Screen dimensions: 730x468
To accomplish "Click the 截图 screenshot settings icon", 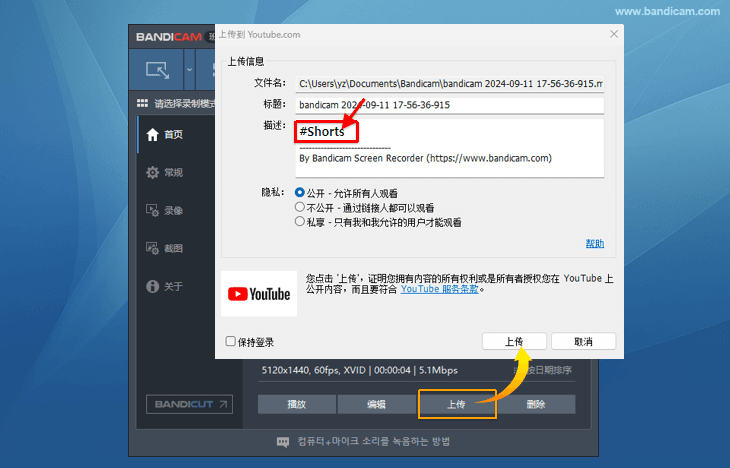I will click(x=152, y=248).
